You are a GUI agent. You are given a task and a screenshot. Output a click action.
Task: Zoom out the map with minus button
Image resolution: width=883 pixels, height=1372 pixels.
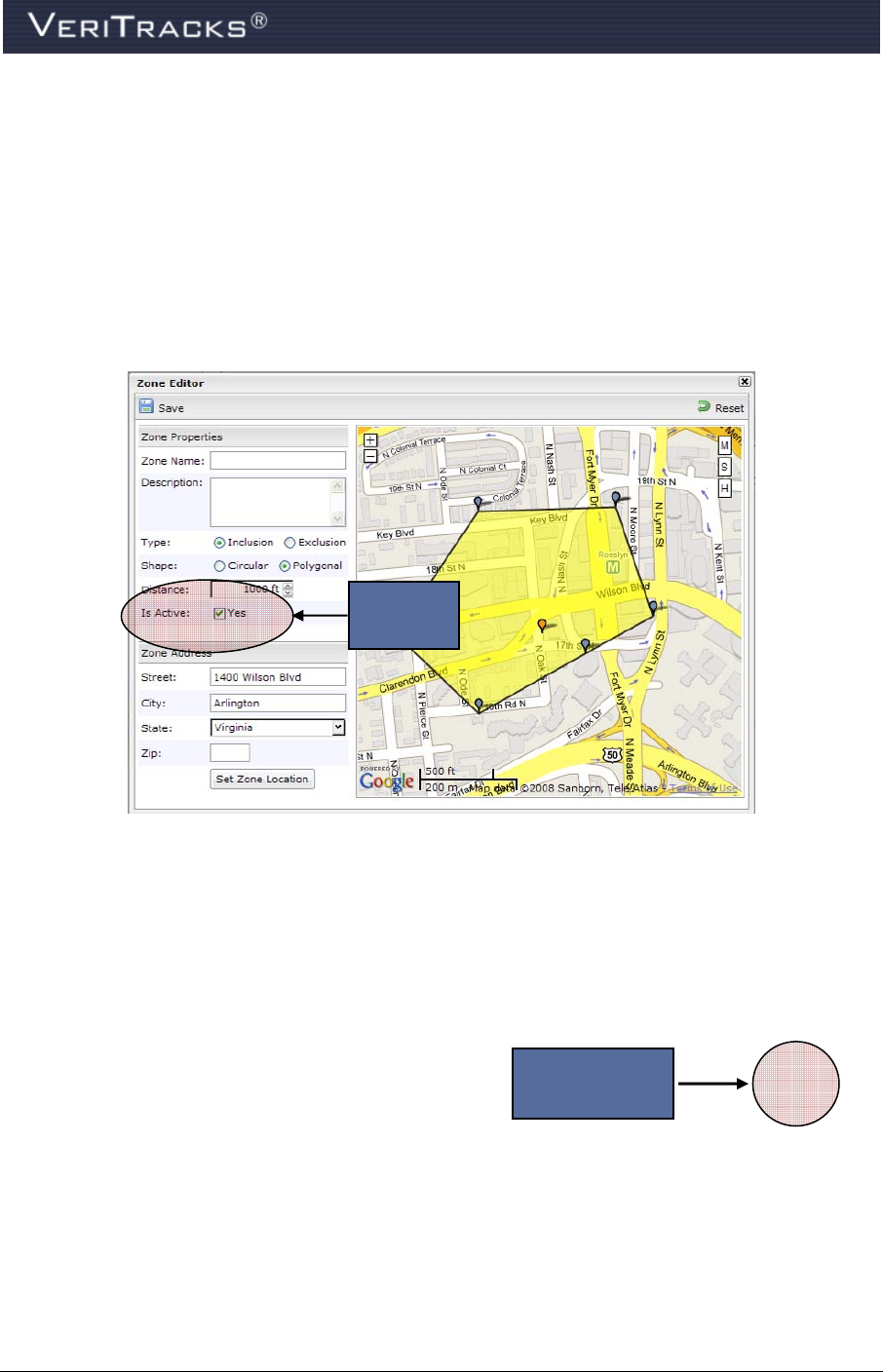click(x=370, y=455)
